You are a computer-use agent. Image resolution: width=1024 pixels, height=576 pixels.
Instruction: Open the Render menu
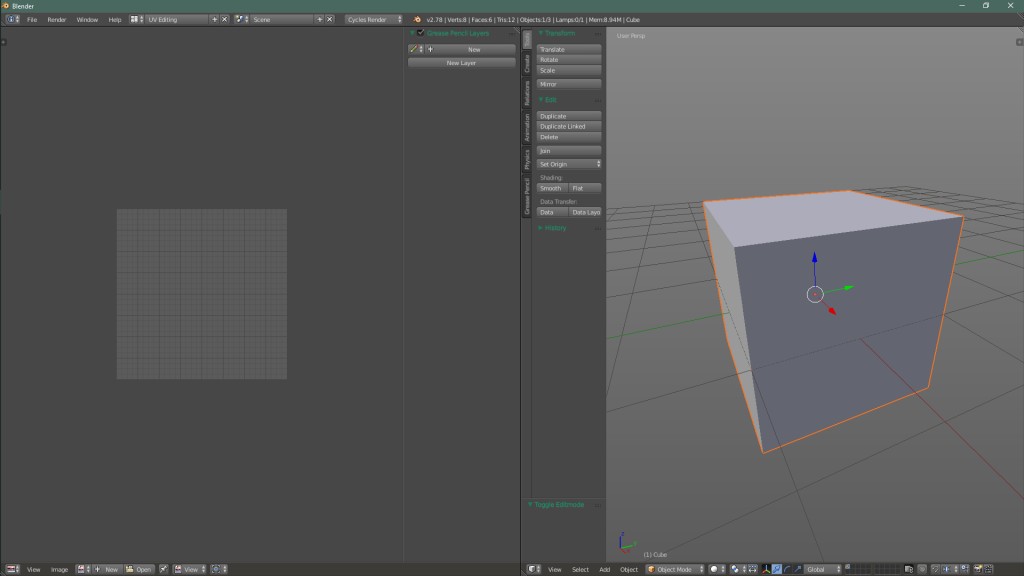pyautogui.click(x=58, y=18)
